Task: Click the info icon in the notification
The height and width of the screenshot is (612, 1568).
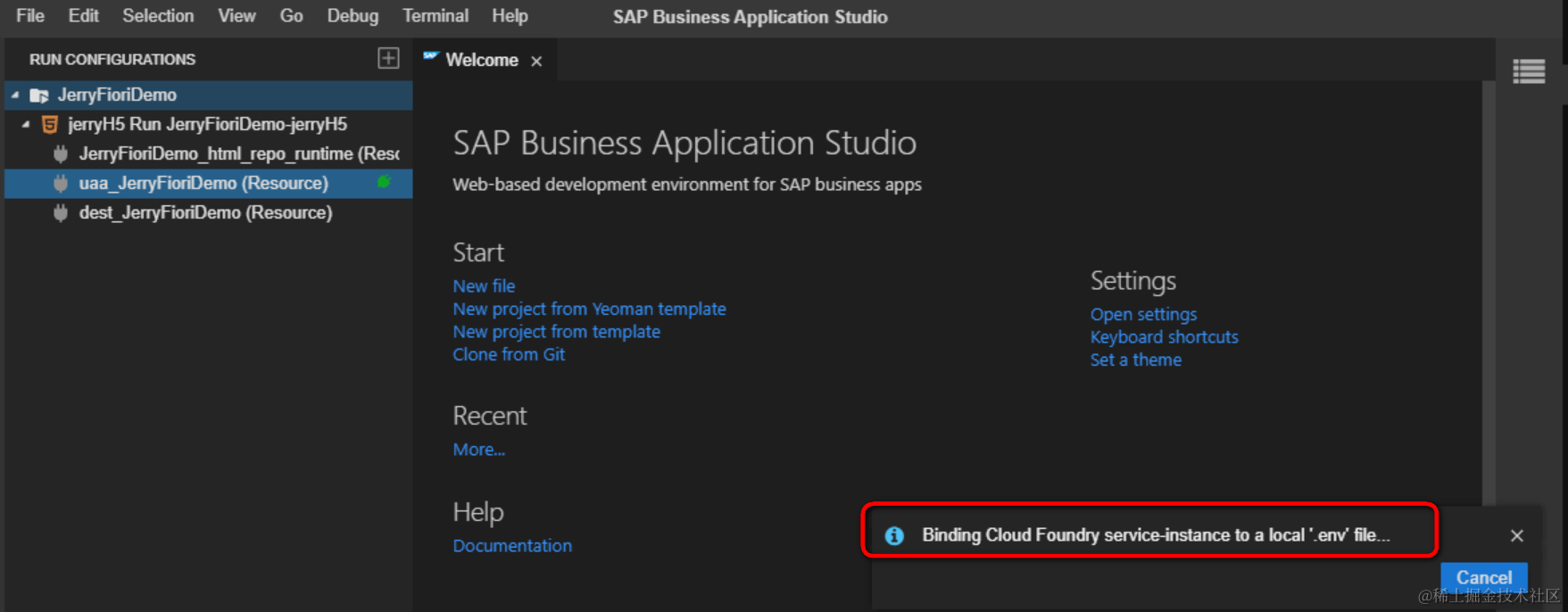Action: pos(894,535)
